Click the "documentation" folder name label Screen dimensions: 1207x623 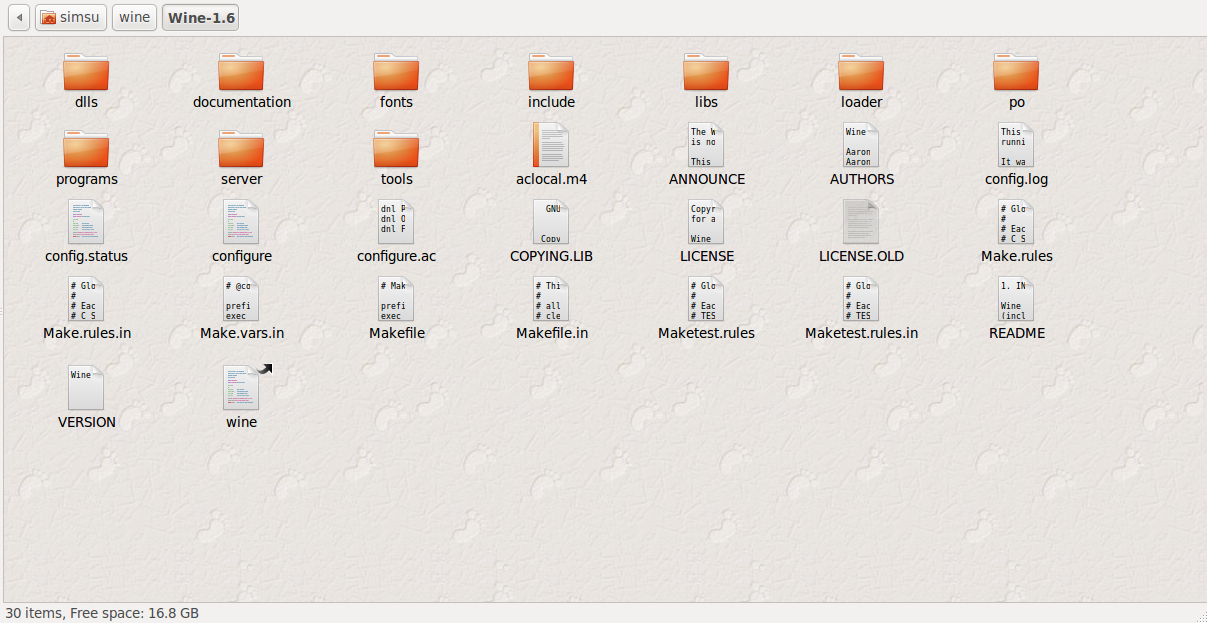coord(242,102)
